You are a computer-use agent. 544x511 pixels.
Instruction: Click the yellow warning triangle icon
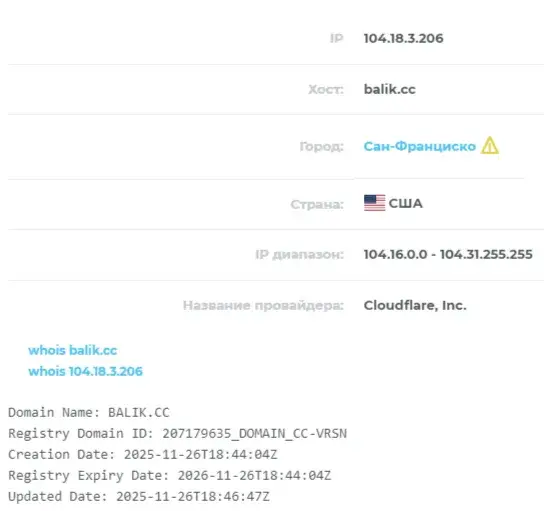click(490, 145)
